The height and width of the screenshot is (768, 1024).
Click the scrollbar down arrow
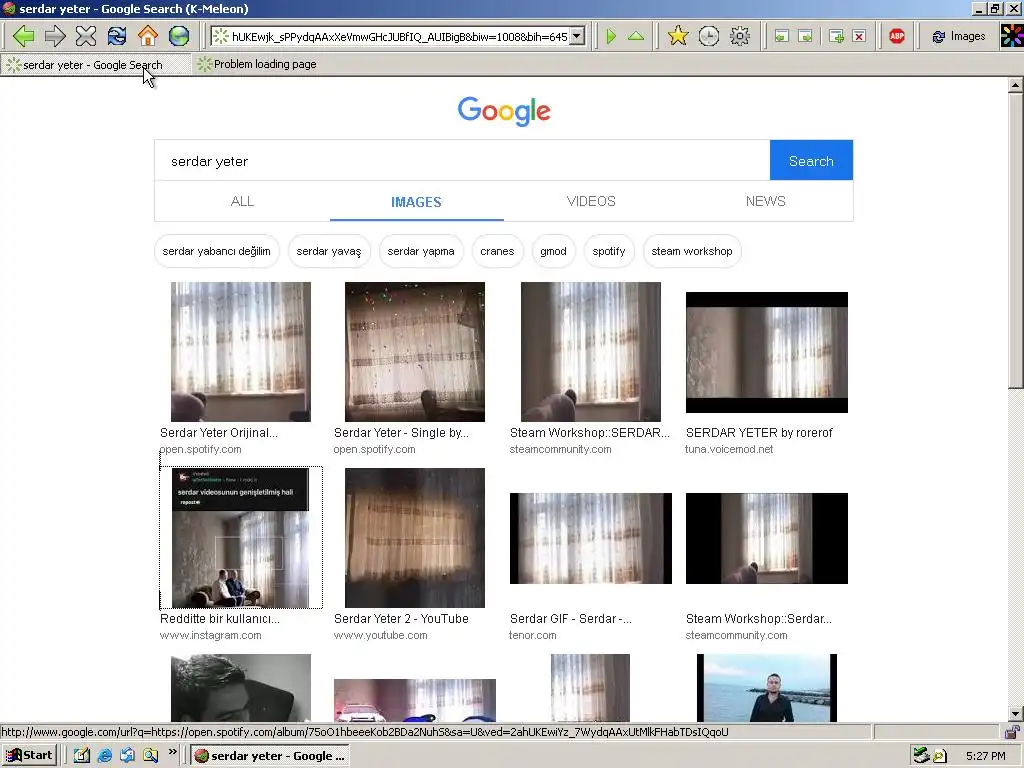[x=1015, y=714]
